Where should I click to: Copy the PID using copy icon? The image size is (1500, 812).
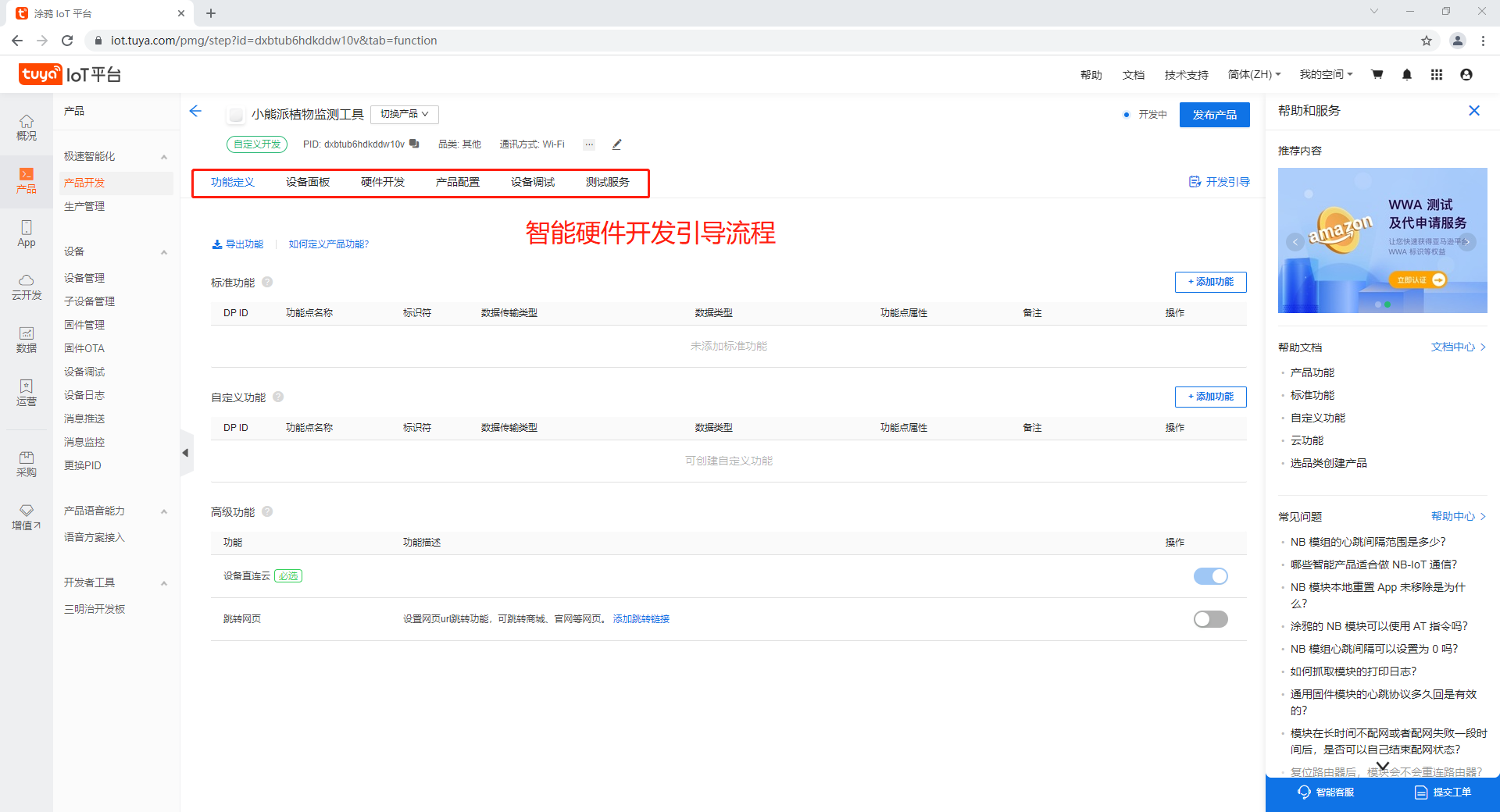click(x=414, y=144)
